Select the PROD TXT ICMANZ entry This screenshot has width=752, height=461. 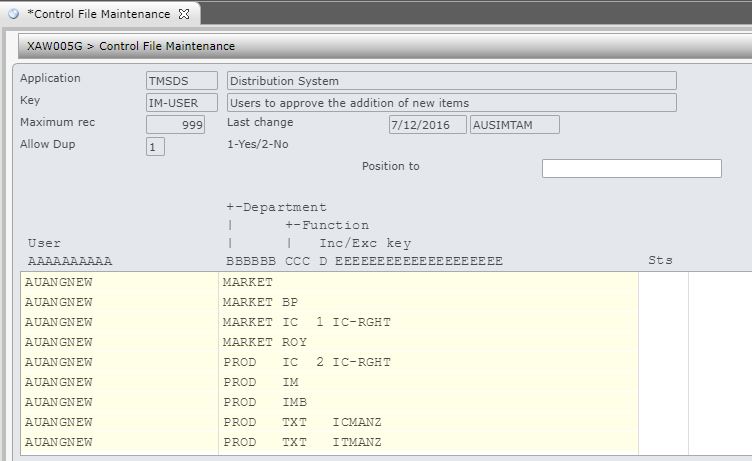427,422
